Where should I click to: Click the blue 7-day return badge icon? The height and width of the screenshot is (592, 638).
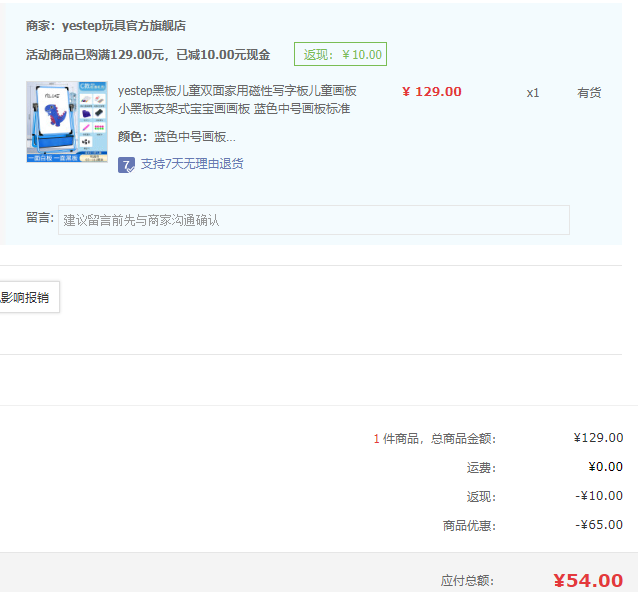point(126,164)
